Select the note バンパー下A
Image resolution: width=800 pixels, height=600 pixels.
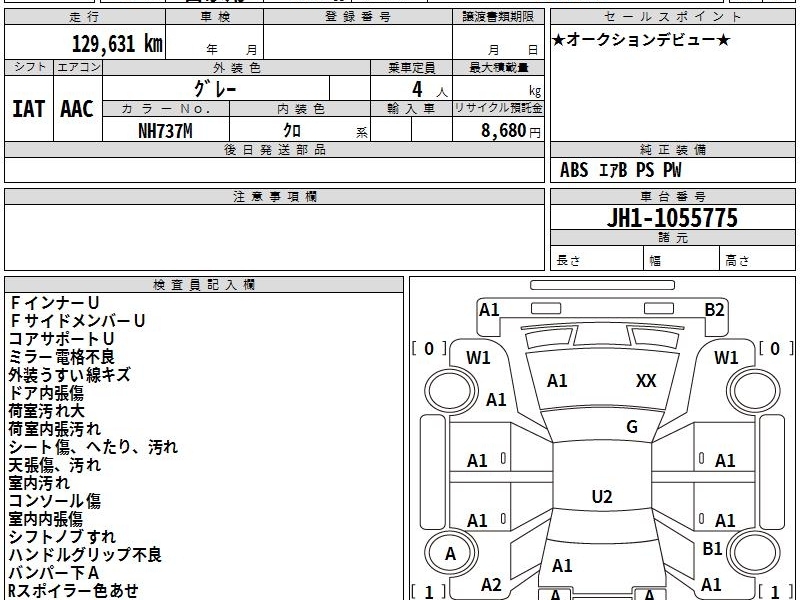point(54,572)
